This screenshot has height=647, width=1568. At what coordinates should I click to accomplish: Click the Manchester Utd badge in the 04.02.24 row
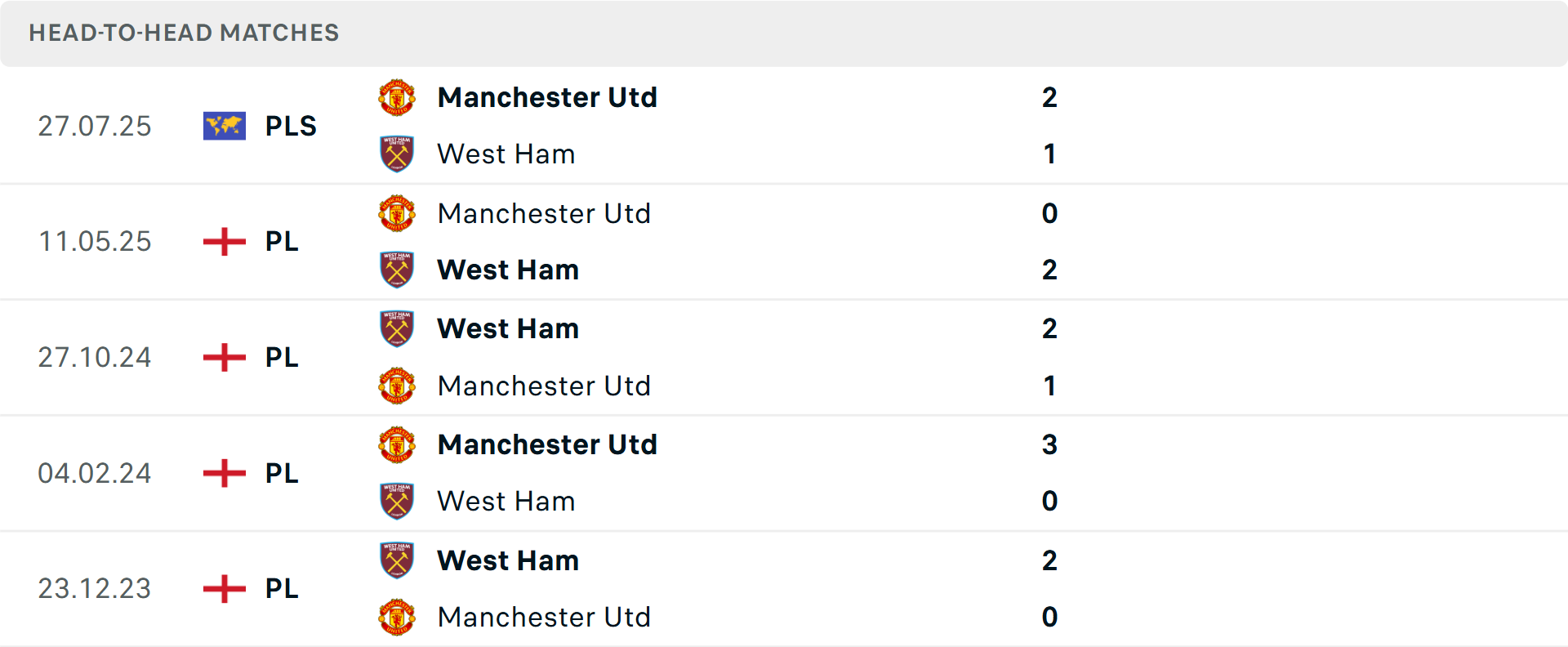[396, 445]
